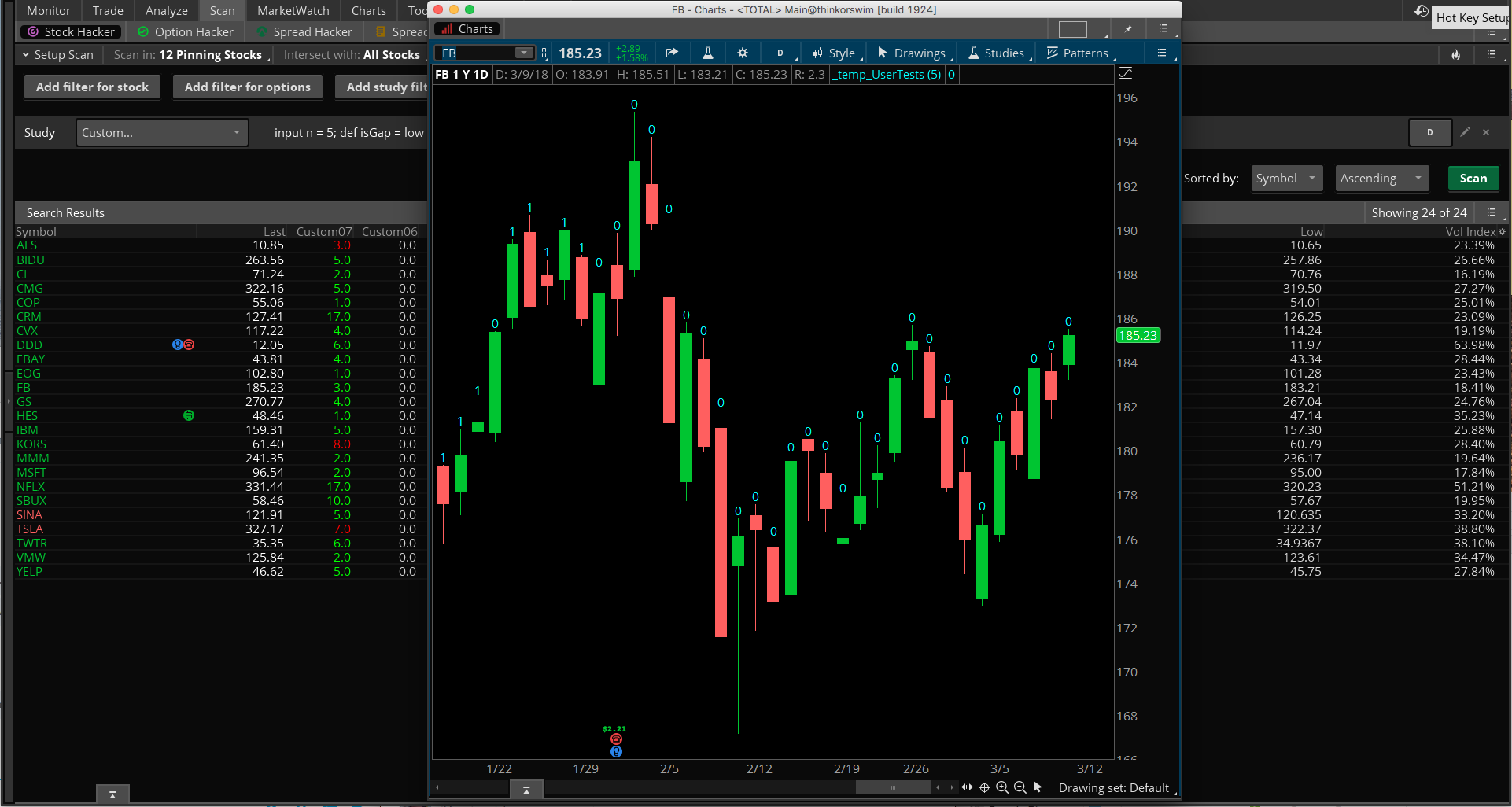Switch to Trade tab
The image size is (1512, 807).
(x=108, y=10)
